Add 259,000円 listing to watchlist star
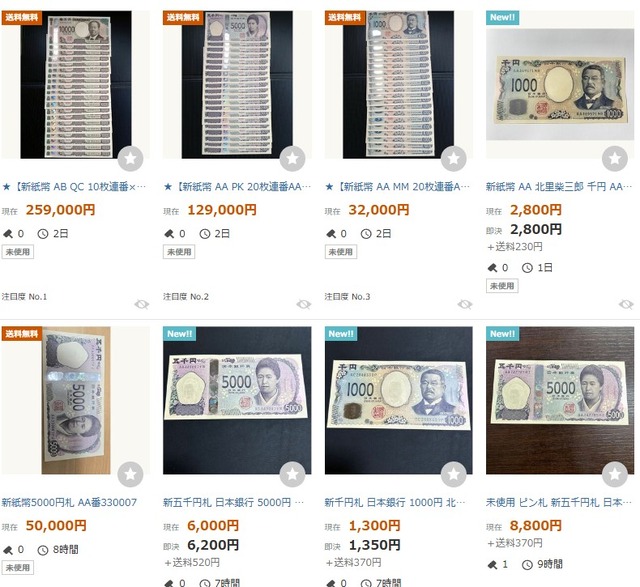640x587 pixels. 130,158
